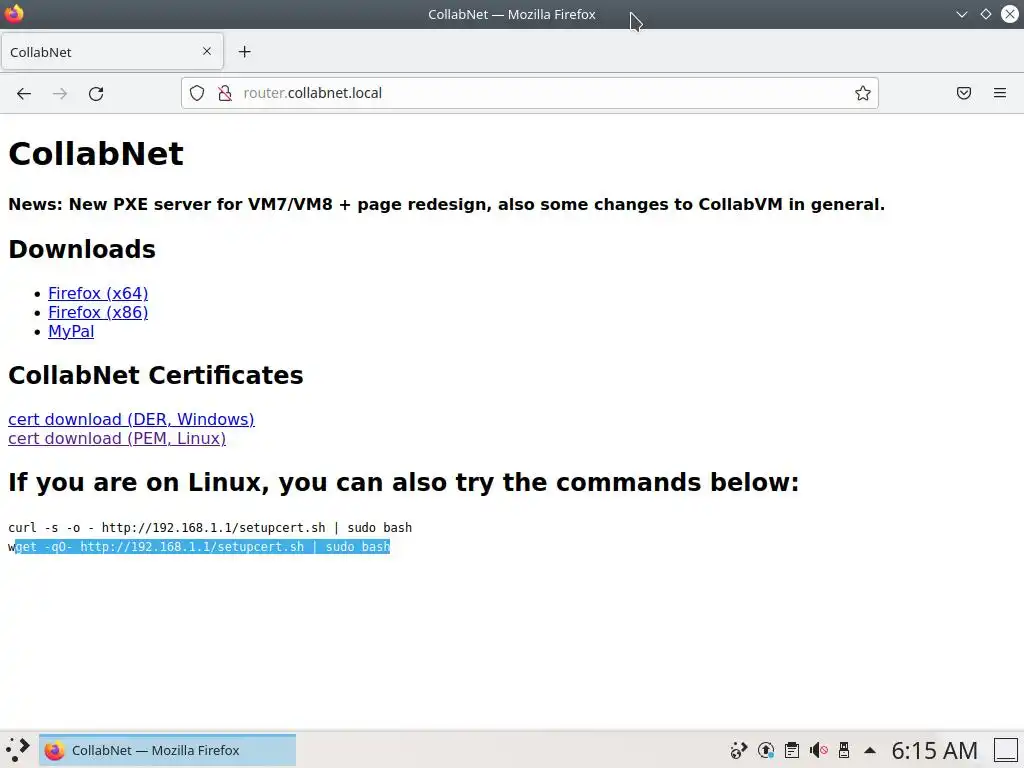The height and width of the screenshot is (768, 1024).
Task: Download the PEM Linux certificate
Action: 117,438
